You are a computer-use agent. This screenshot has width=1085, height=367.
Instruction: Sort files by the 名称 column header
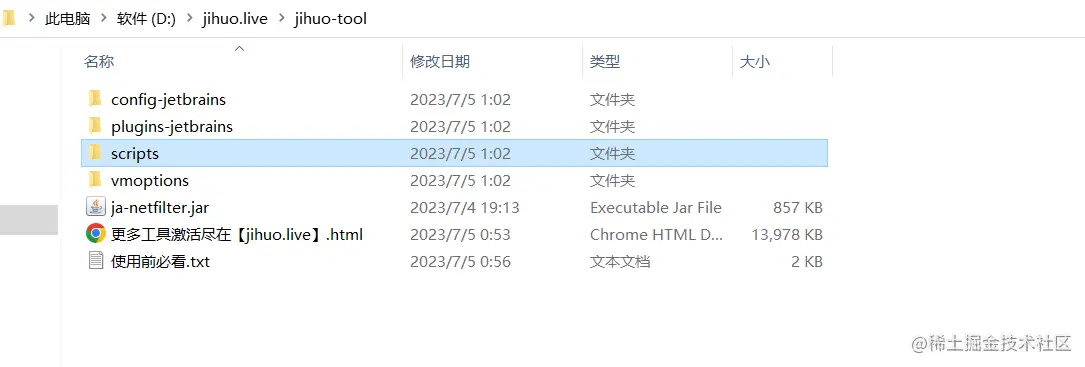click(x=99, y=62)
